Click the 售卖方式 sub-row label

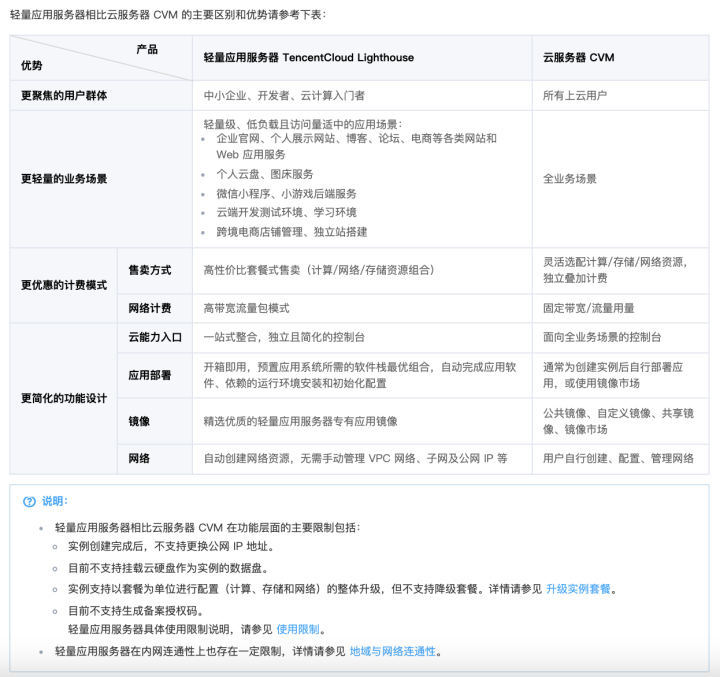(150, 270)
